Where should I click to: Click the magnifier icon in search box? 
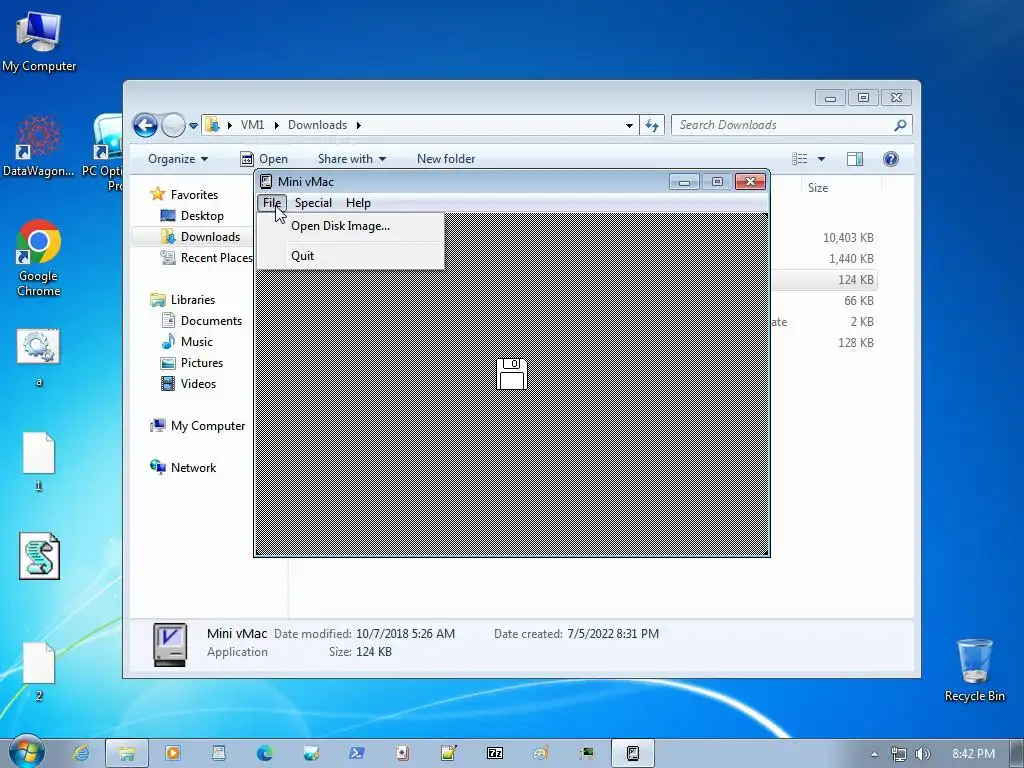point(900,125)
